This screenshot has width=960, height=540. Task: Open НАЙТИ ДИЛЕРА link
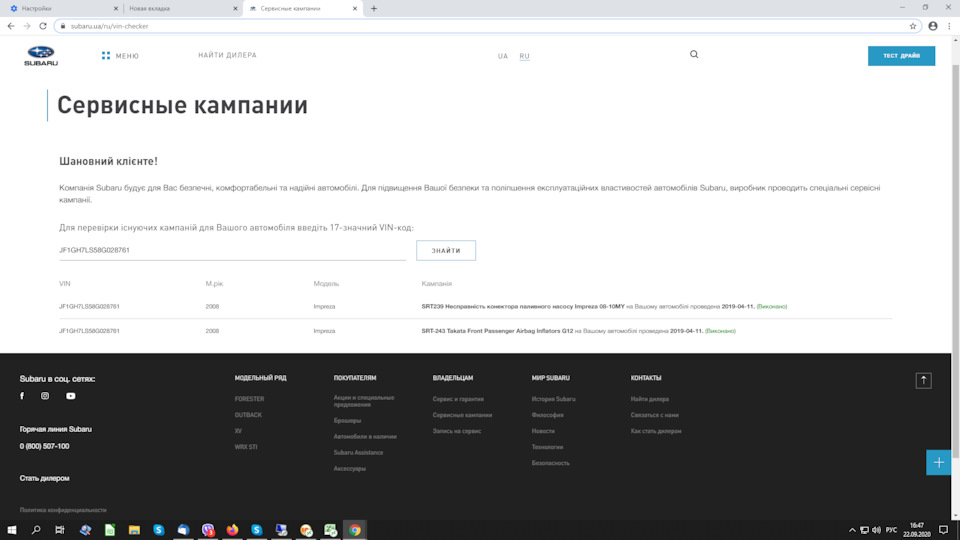[x=227, y=55]
